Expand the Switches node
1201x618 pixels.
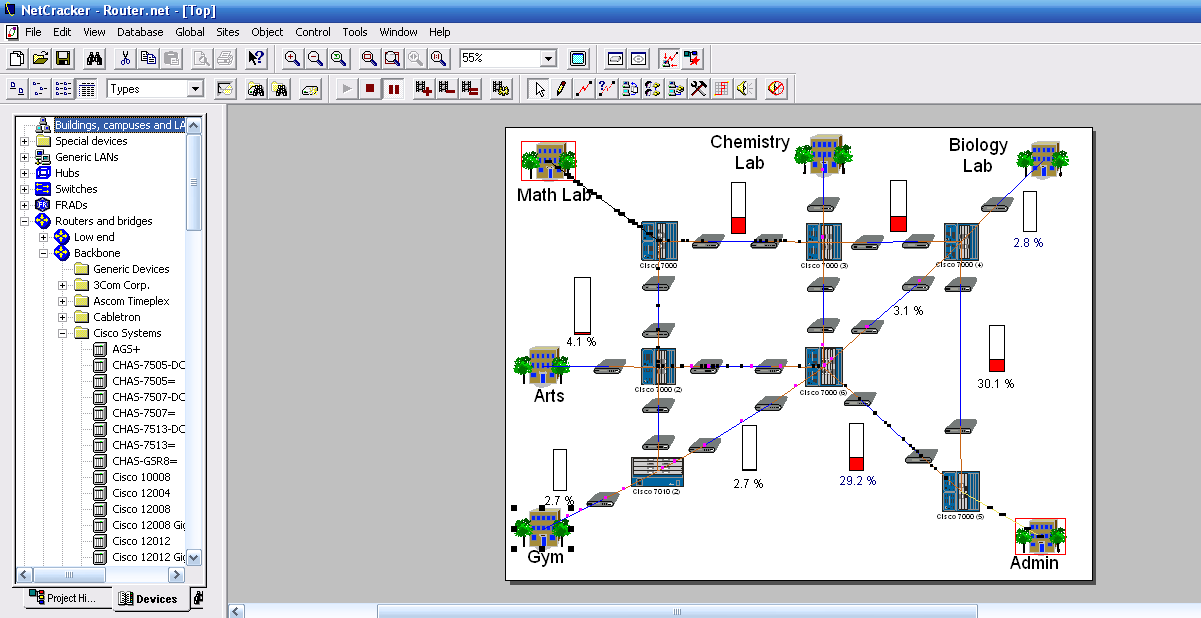[x=24, y=189]
